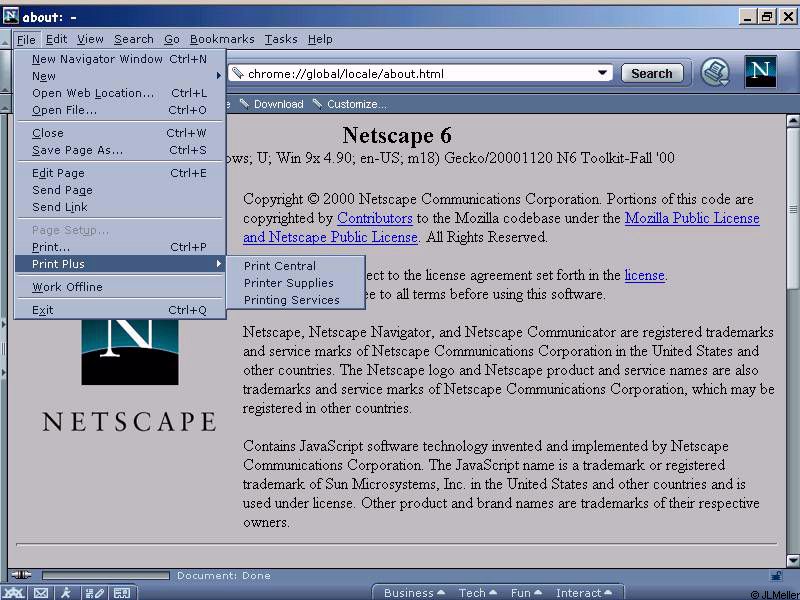Screen dimensions: 800x600
Task: Click the Netscape icon in the title bar
Action: (x=11, y=16)
